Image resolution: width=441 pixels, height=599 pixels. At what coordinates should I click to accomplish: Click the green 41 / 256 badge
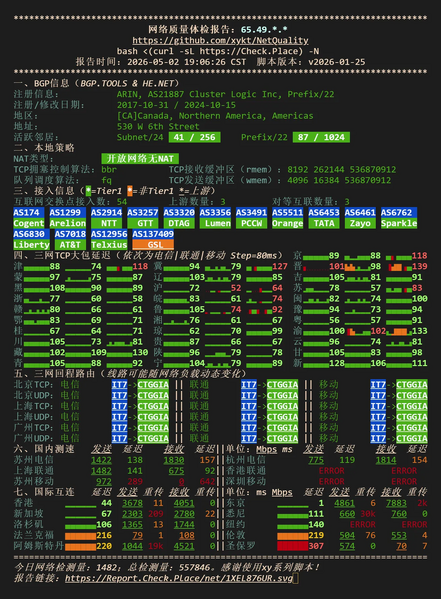(x=195, y=137)
